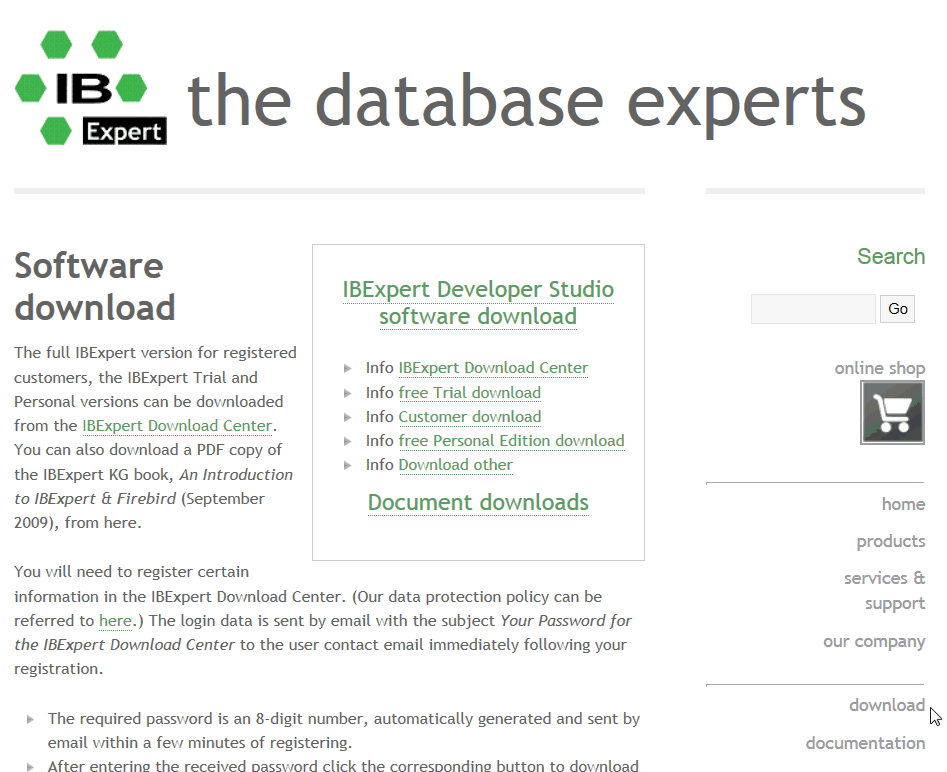Open Info IBExpert Download Center link in box

pyautogui.click(x=493, y=367)
